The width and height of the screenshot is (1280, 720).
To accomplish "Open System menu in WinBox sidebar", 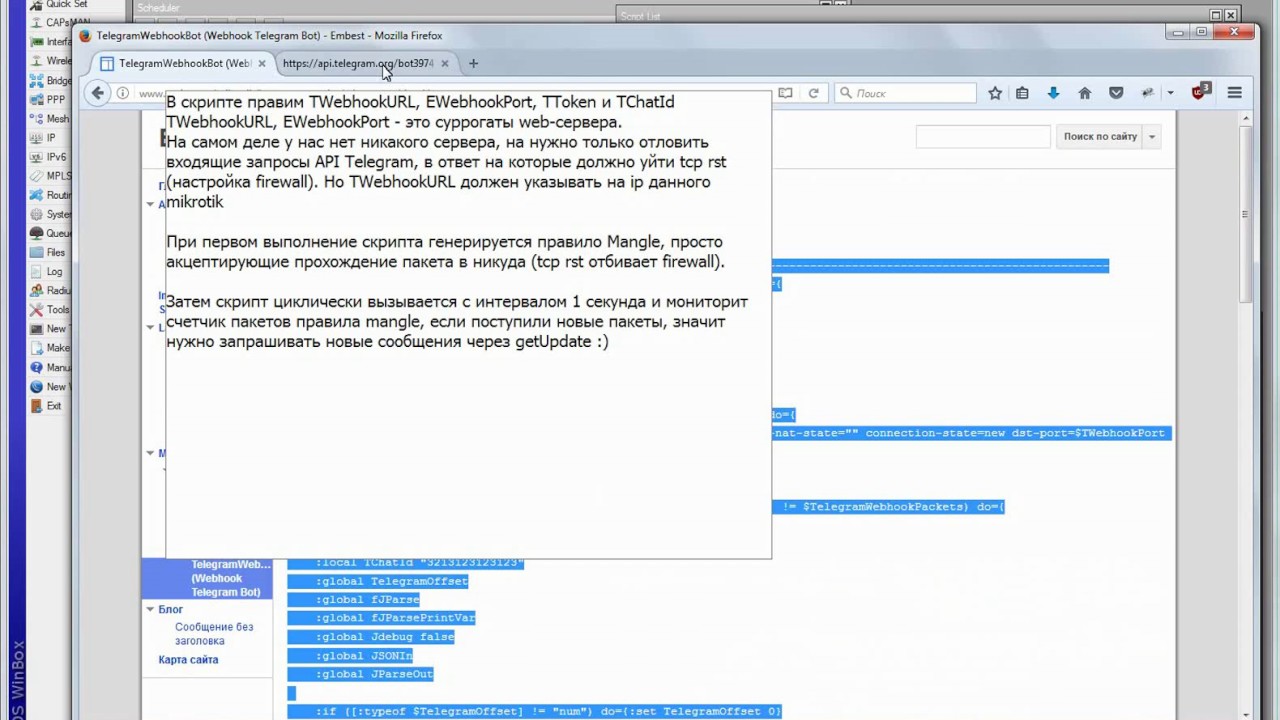I will [50, 214].
